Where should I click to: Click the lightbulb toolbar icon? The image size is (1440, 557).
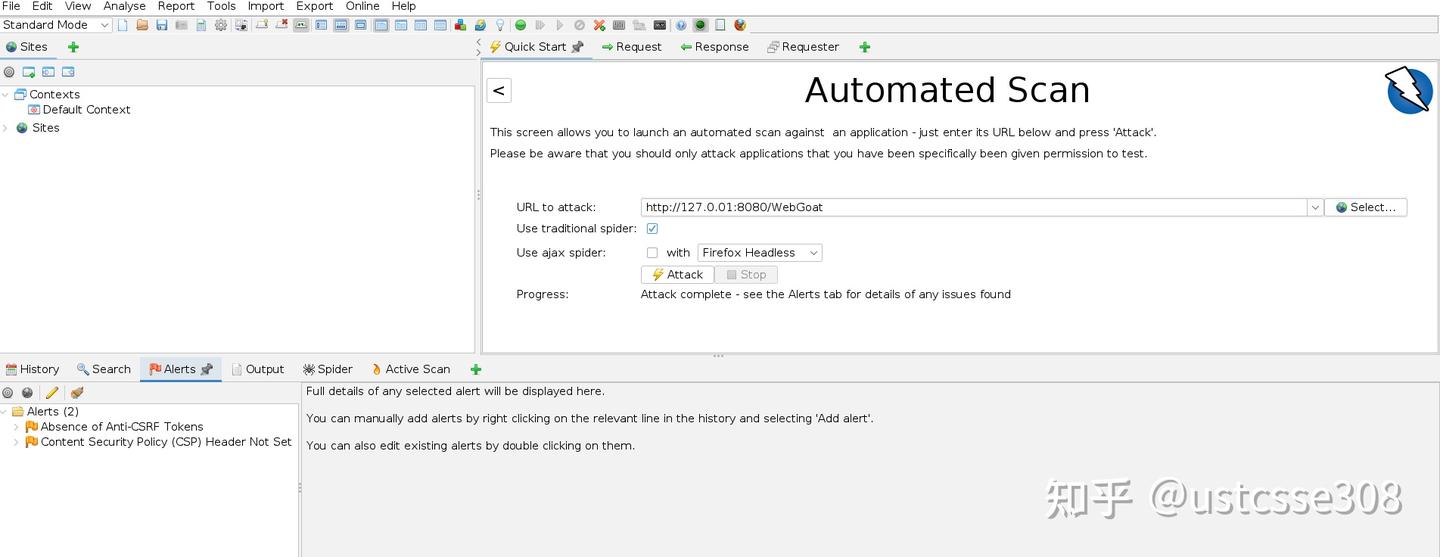[499, 25]
